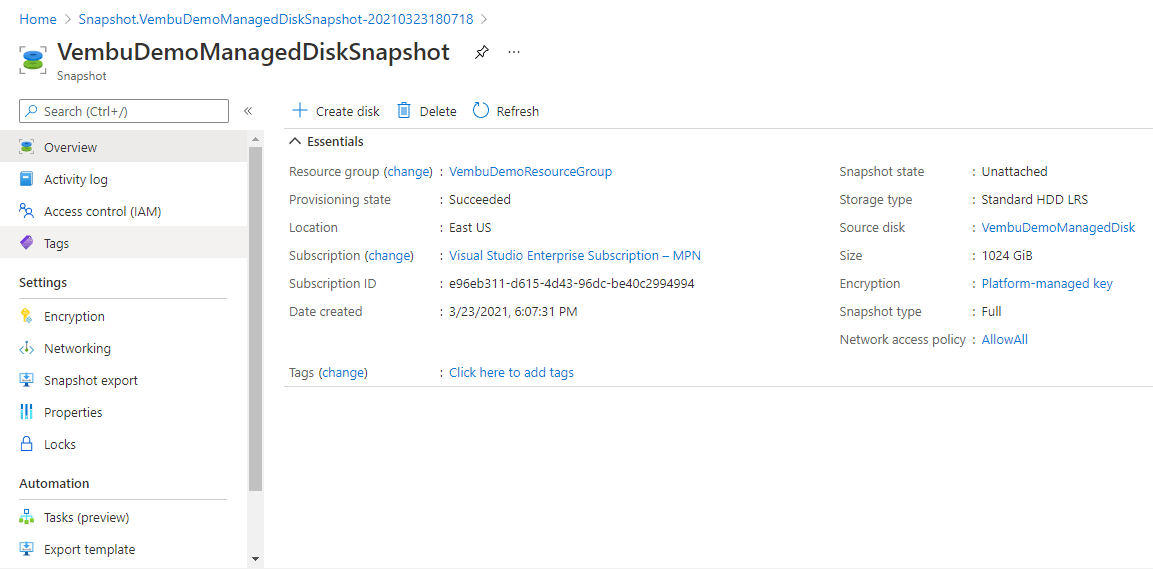Collapse the Essentials section
Image resolution: width=1153 pixels, height=569 pixels.
pos(295,142)
